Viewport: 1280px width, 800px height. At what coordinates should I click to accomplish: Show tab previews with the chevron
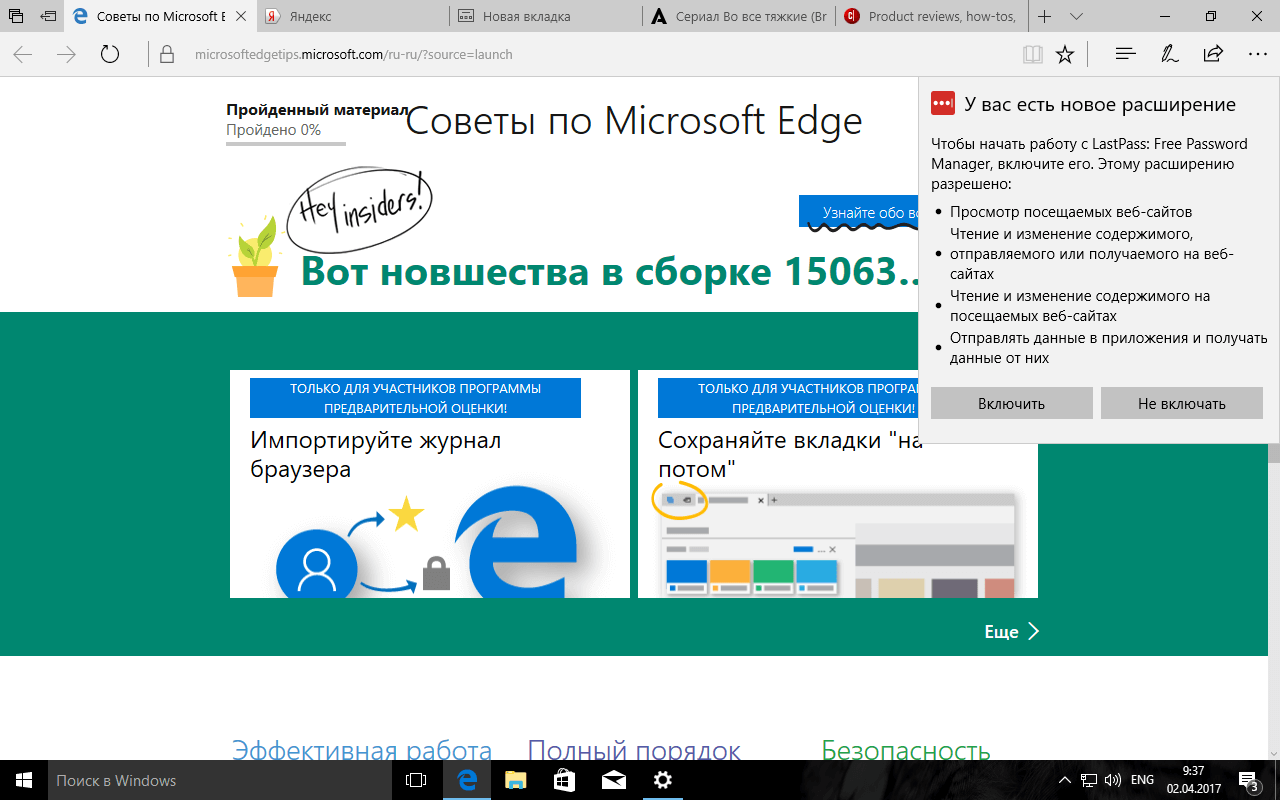click(1076, 17)
